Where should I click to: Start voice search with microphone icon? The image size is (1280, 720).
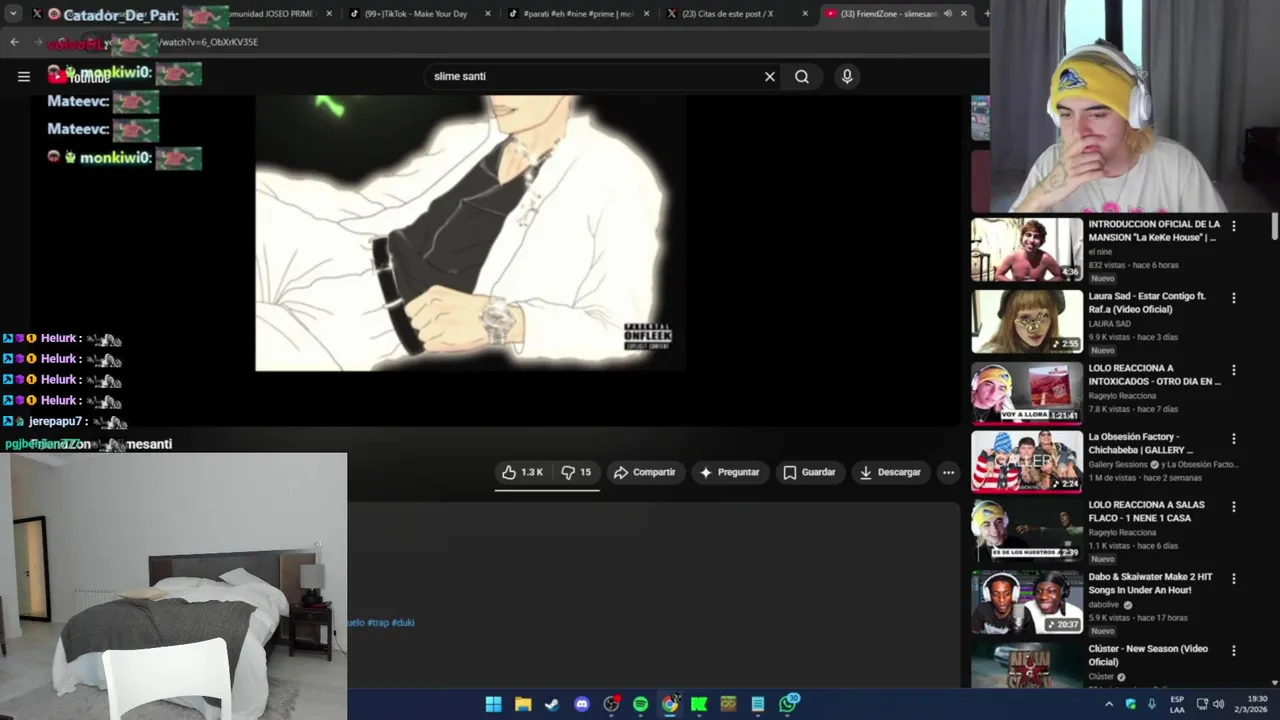tap(847, 76)
